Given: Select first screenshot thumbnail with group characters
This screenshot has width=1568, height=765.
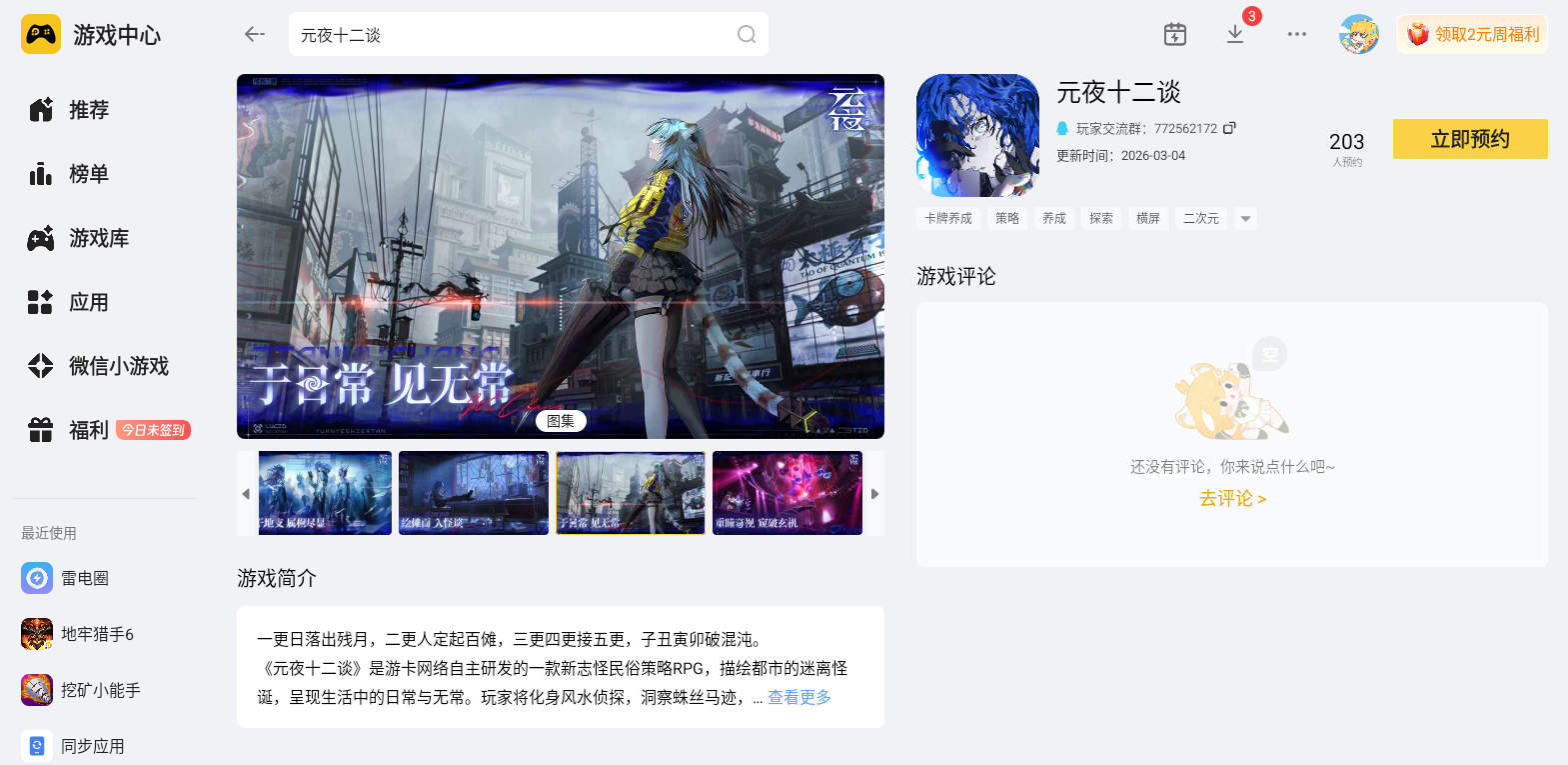Looking at the screenshot, I should 325,493.
